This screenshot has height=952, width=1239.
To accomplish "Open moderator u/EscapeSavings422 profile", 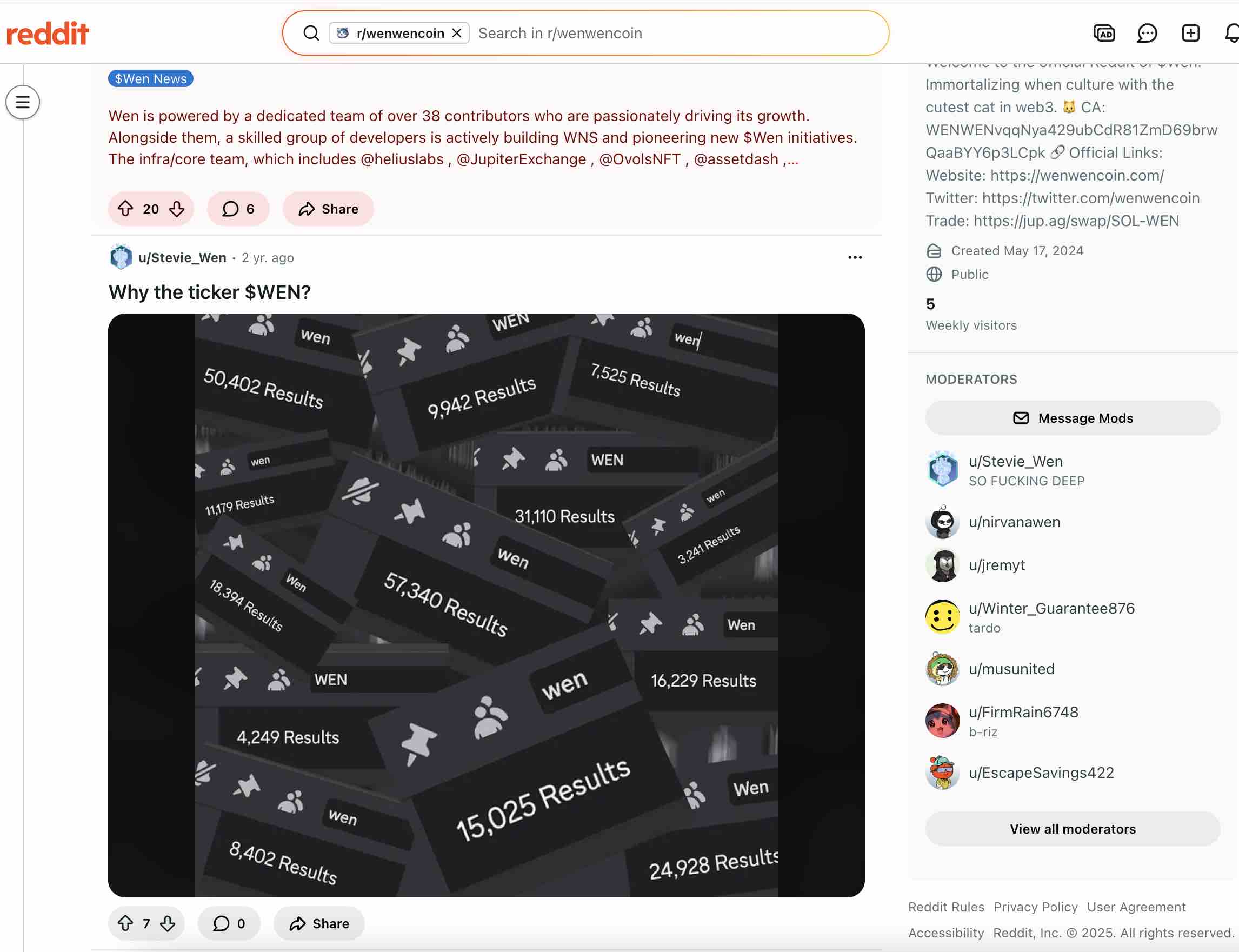I will 1041,773.
